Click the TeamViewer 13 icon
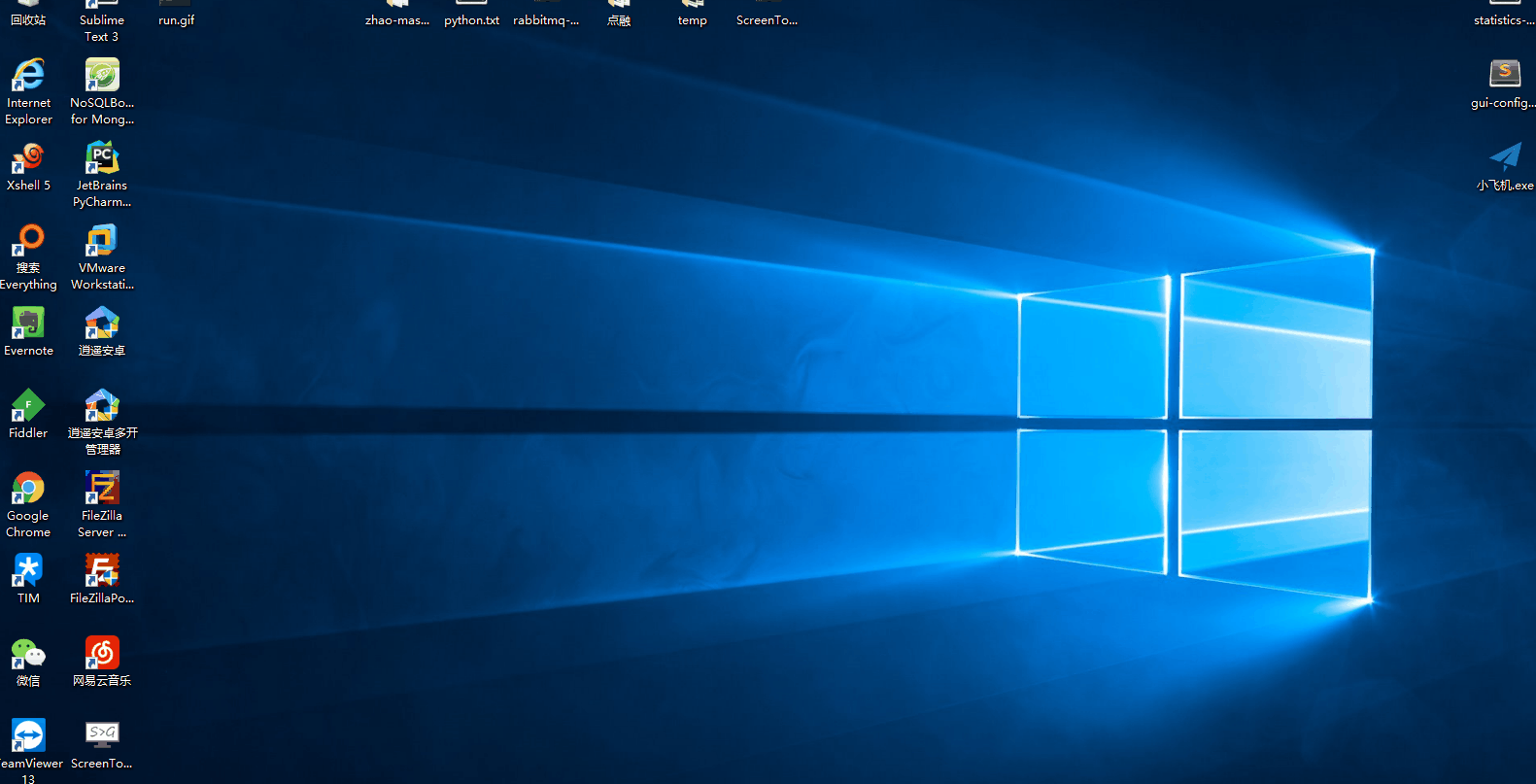 28,736
